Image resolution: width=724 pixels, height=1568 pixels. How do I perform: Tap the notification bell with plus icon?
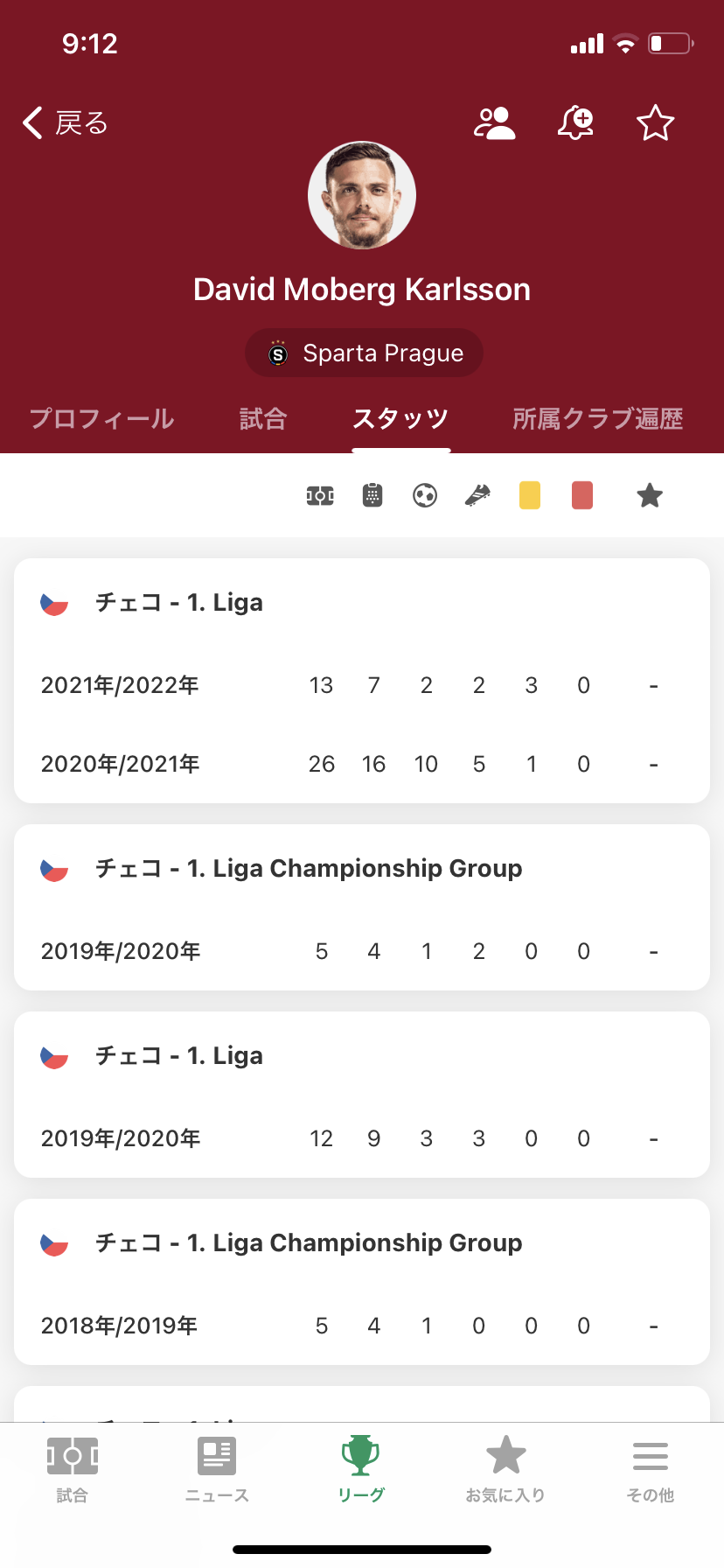[x=575, y=123]
